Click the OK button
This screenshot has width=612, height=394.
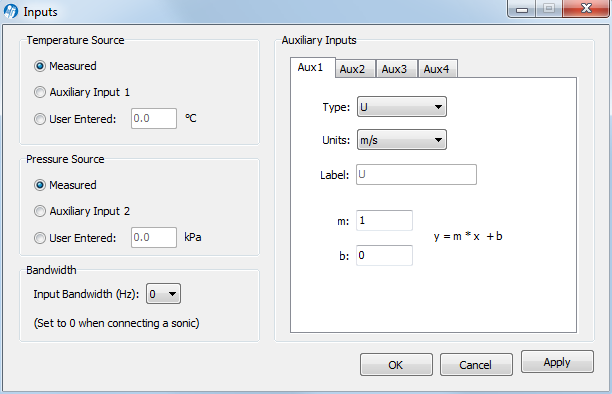(x=396, y=365)
